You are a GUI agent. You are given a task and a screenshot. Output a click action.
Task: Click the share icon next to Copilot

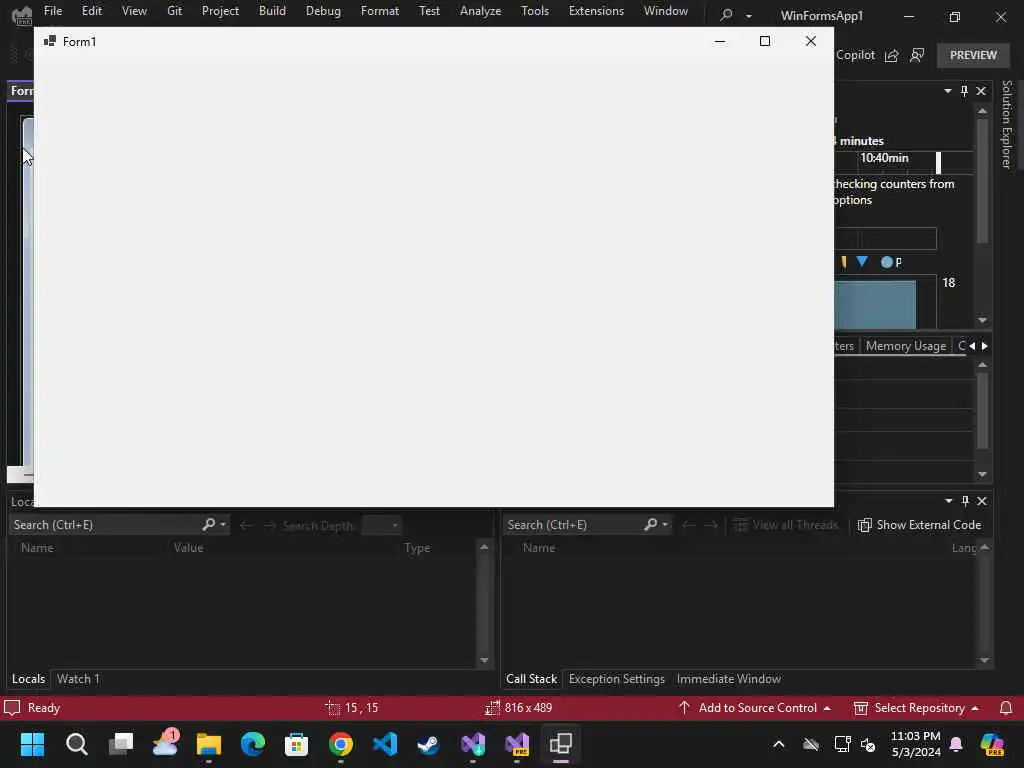tap(891, 56)
